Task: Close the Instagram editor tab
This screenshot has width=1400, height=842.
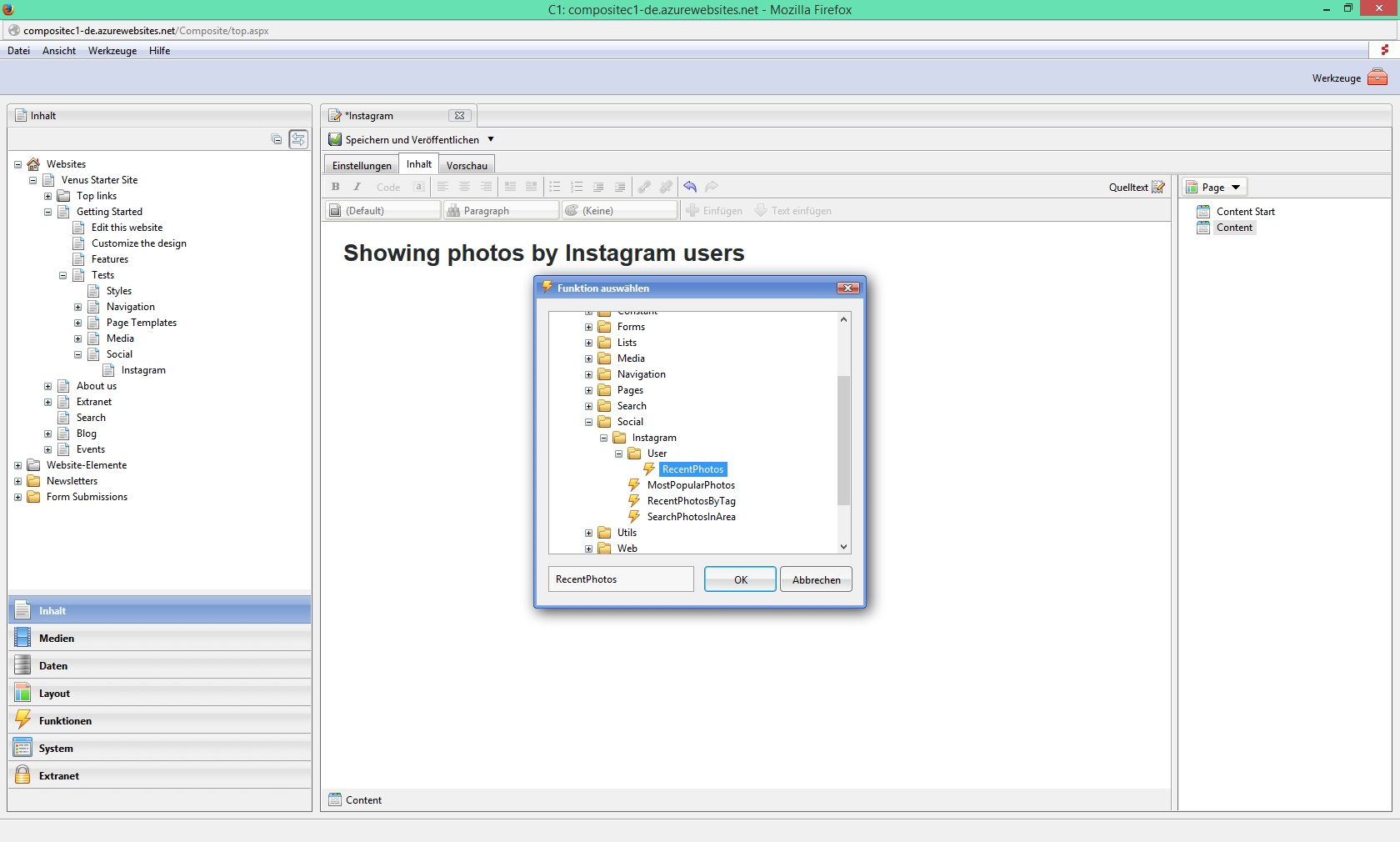Action: 459,116
